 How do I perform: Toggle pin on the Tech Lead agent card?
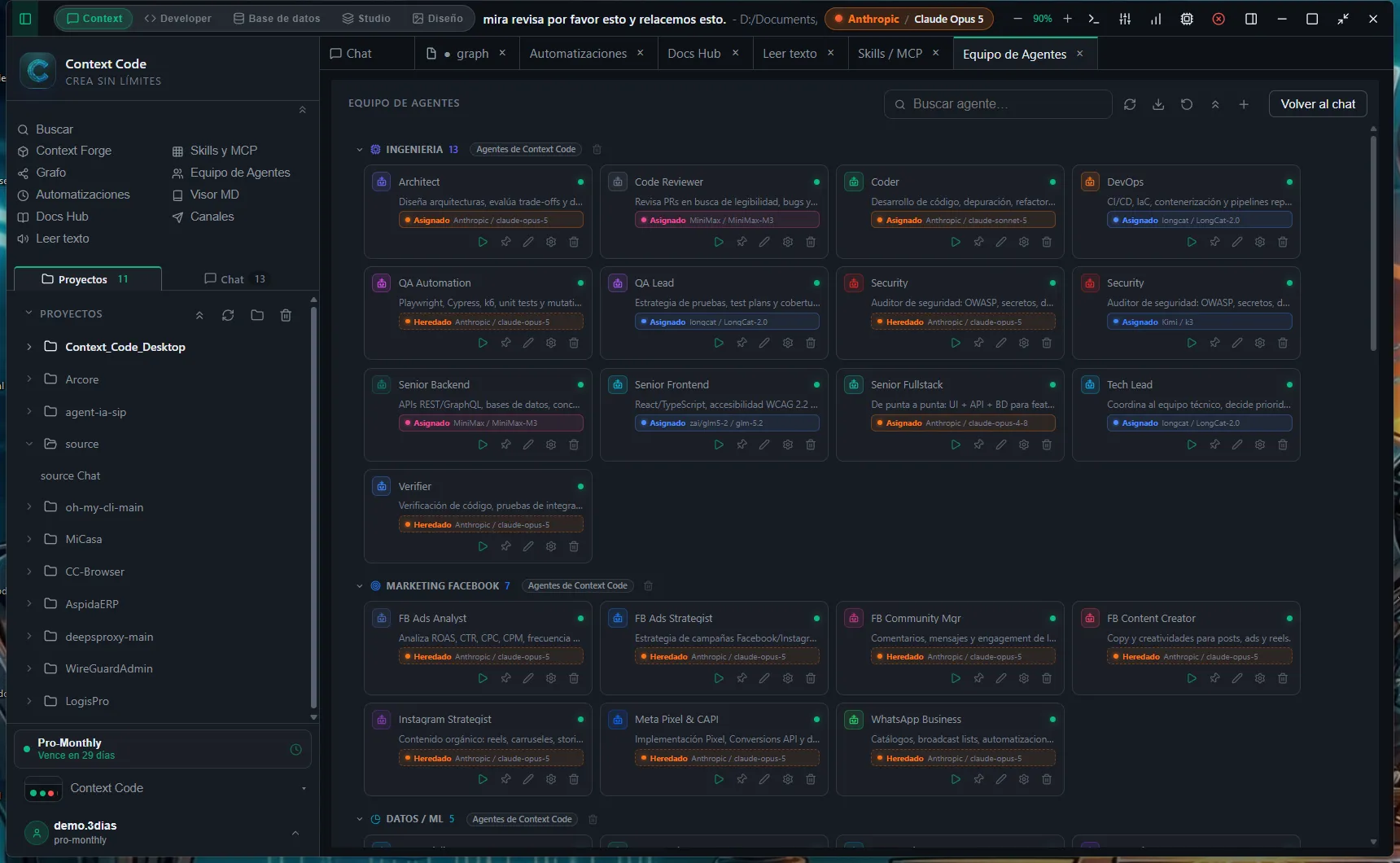click(1214, 445)
